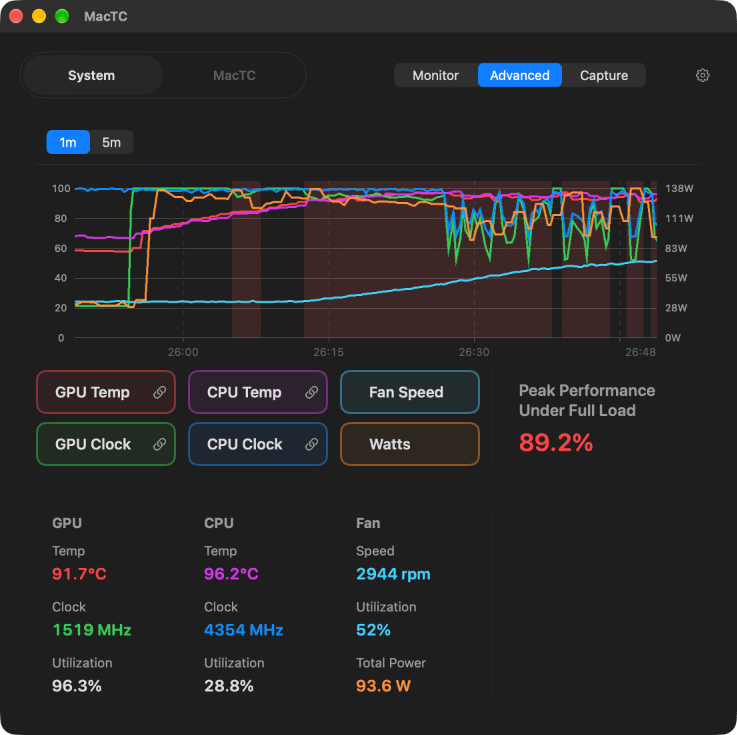Viewport: 737px width, 735px height.
Task: Select the System segment
Action: tap(92, 75)
